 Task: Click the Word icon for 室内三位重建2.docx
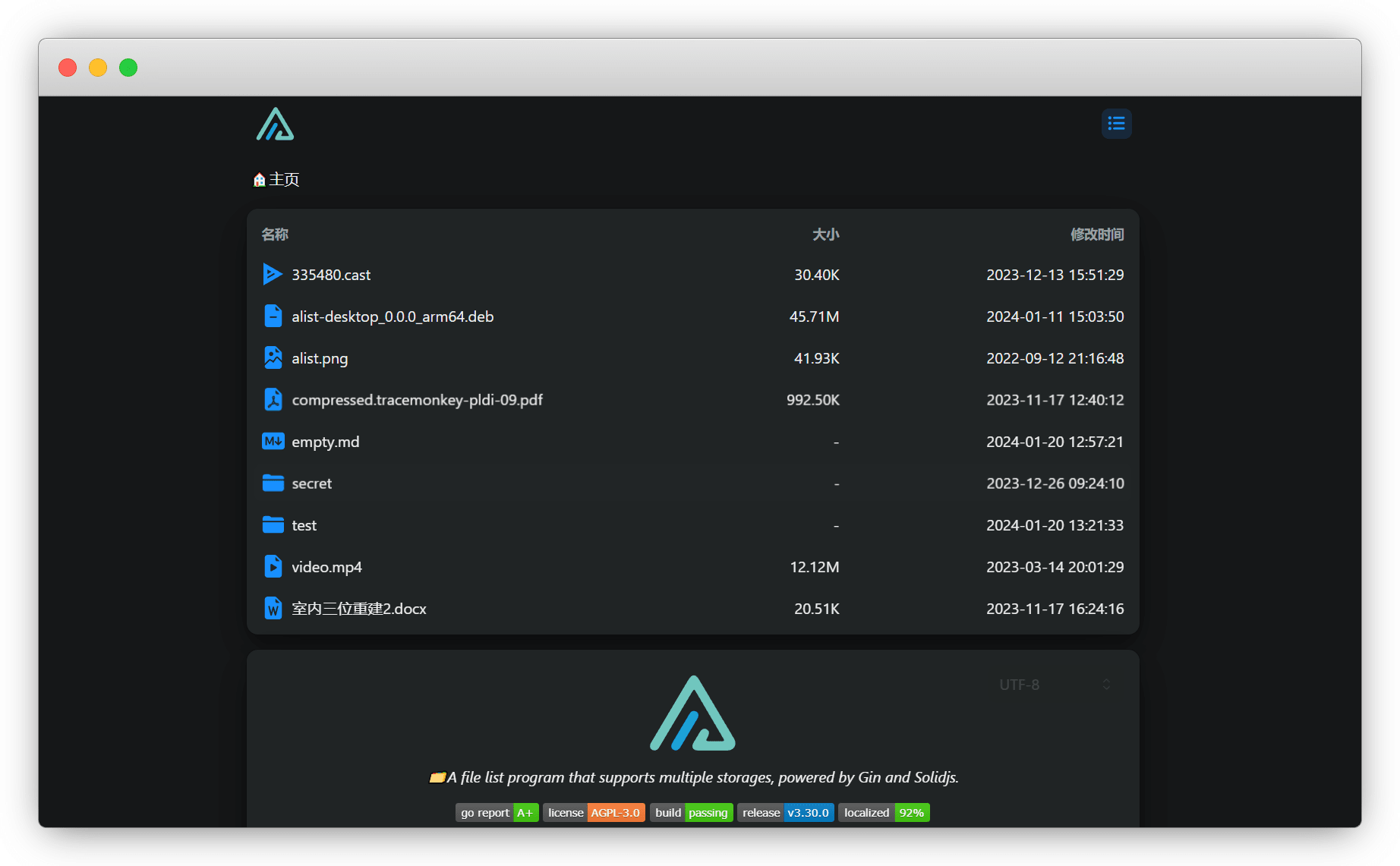tap(273, 608)
